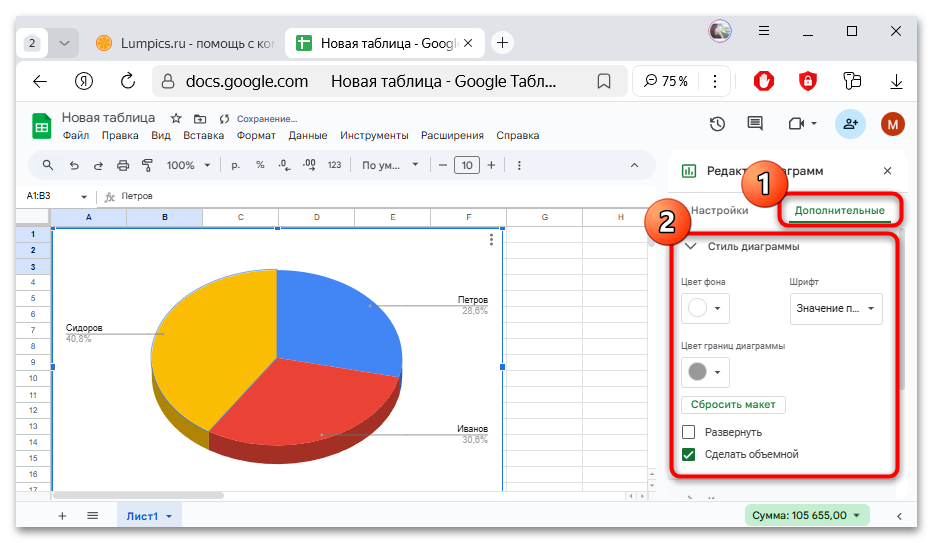The image size is (933, 543).
Task: Switch to the Настройки tab
Action: tap(719, 211)
